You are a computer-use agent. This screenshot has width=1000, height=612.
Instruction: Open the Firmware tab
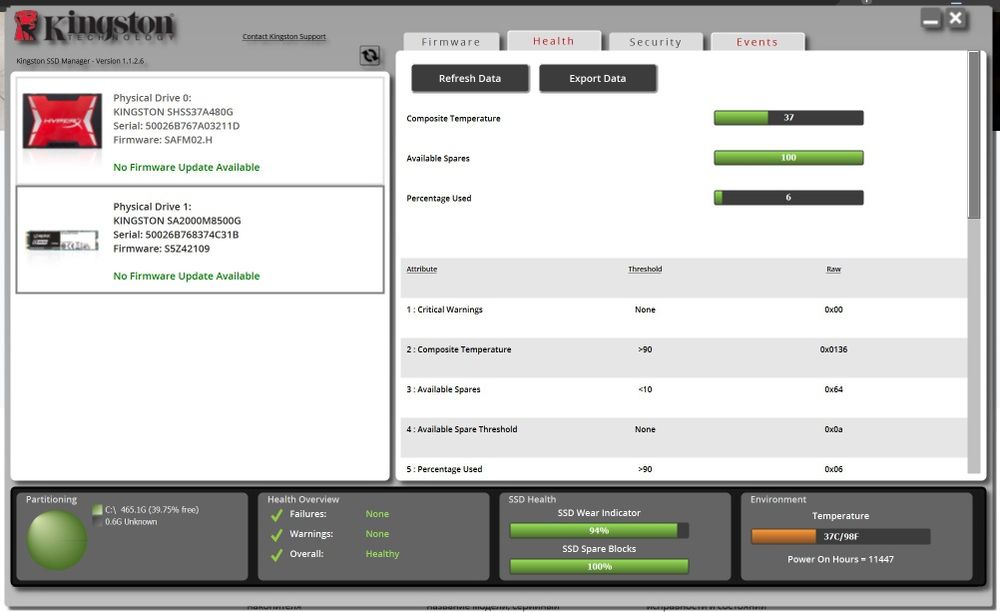point(451,41)
